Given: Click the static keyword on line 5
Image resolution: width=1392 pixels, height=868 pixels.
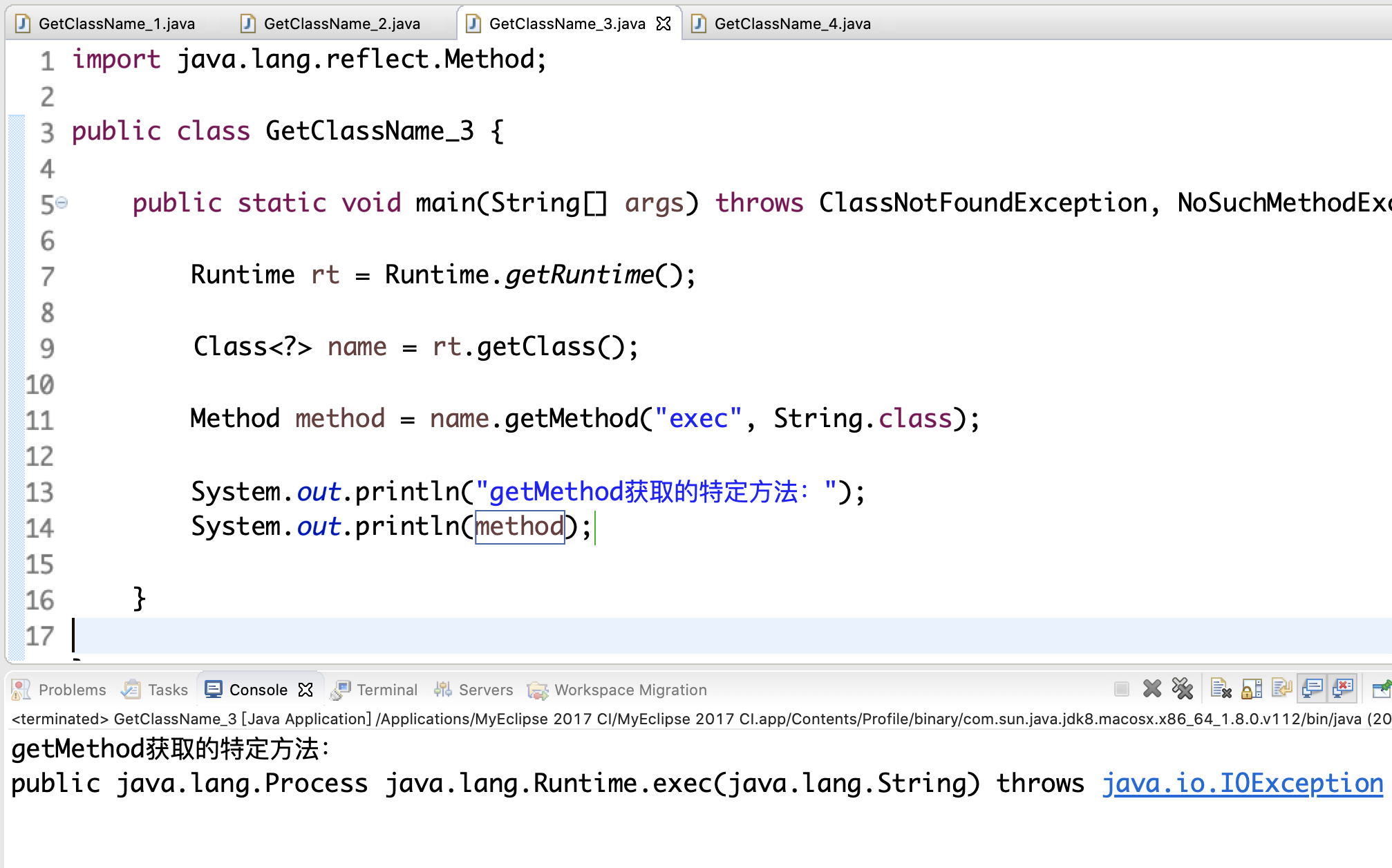Looking at the screenshot, I should pyautogui.click(x=281, y=203).
